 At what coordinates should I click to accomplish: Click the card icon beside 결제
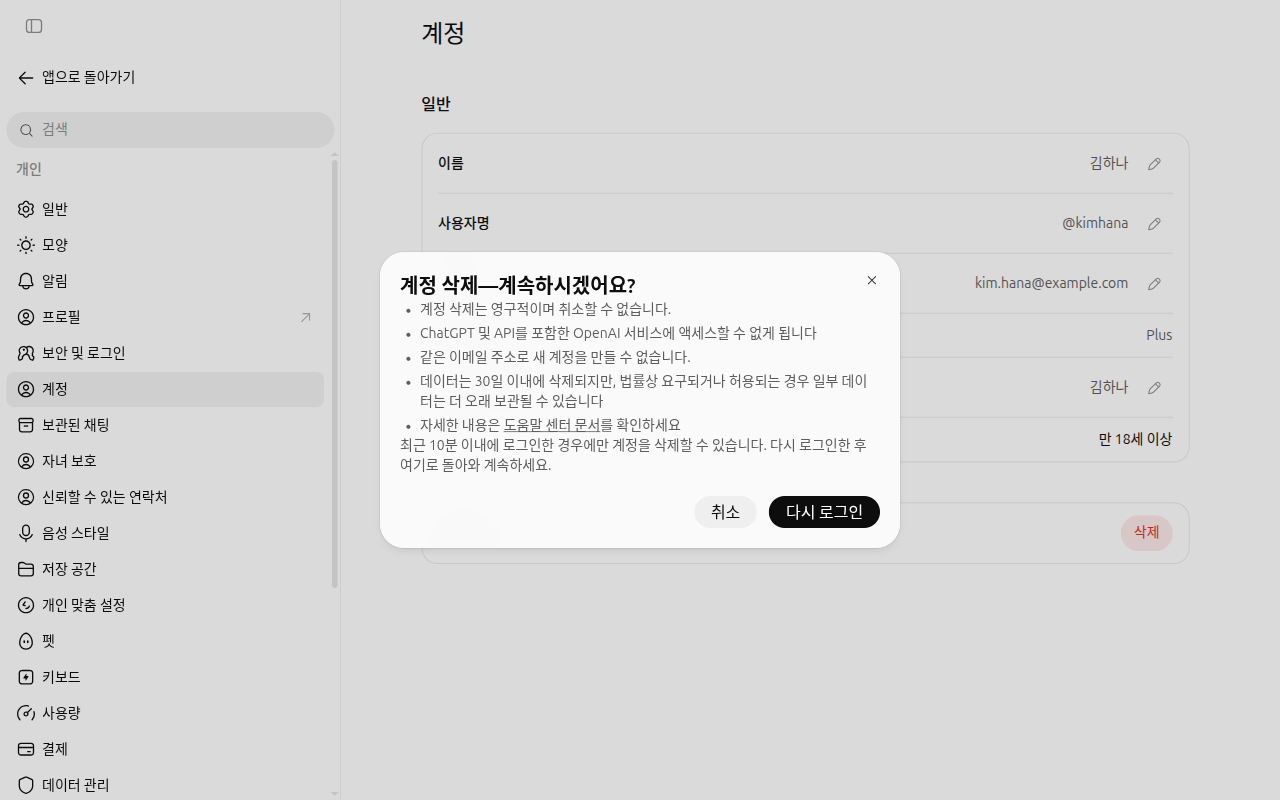(26, 749)
